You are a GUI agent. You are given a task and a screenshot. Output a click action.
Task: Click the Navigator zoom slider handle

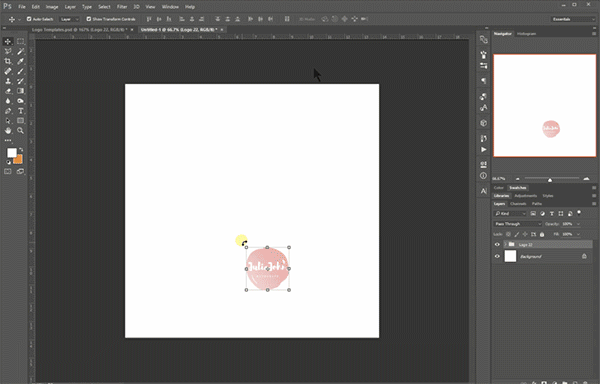click(550, 179)
